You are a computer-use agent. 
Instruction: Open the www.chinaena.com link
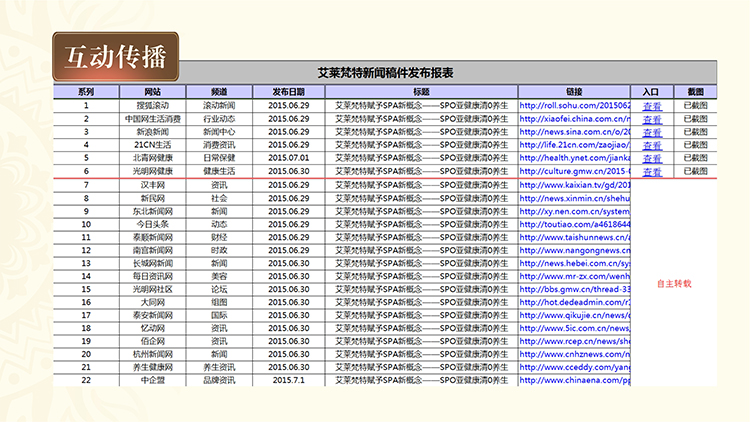(x=575, y=380)
